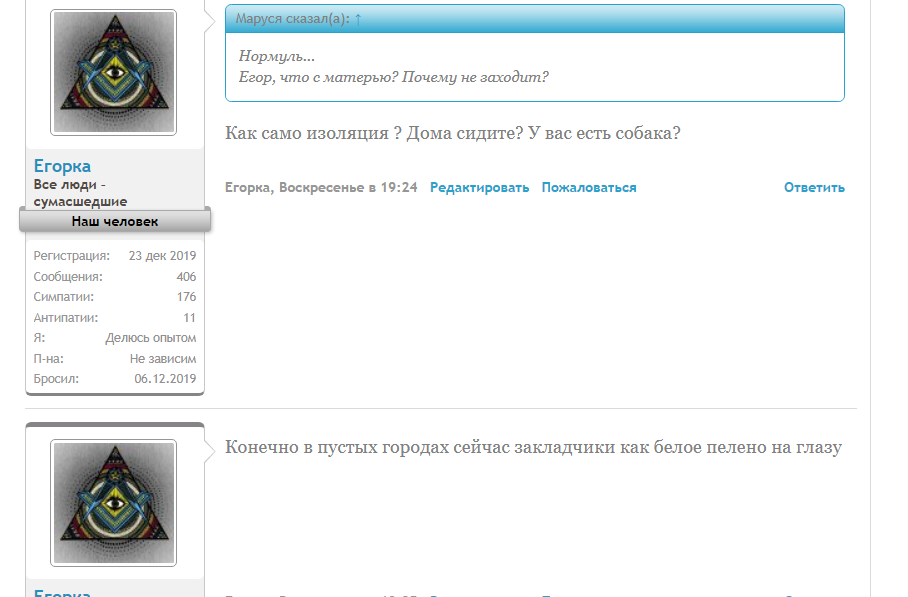Screen dimensions: 908x597
Task: View Егорка's 406 messages via Сообщения count
Action: tap(188, 276)
